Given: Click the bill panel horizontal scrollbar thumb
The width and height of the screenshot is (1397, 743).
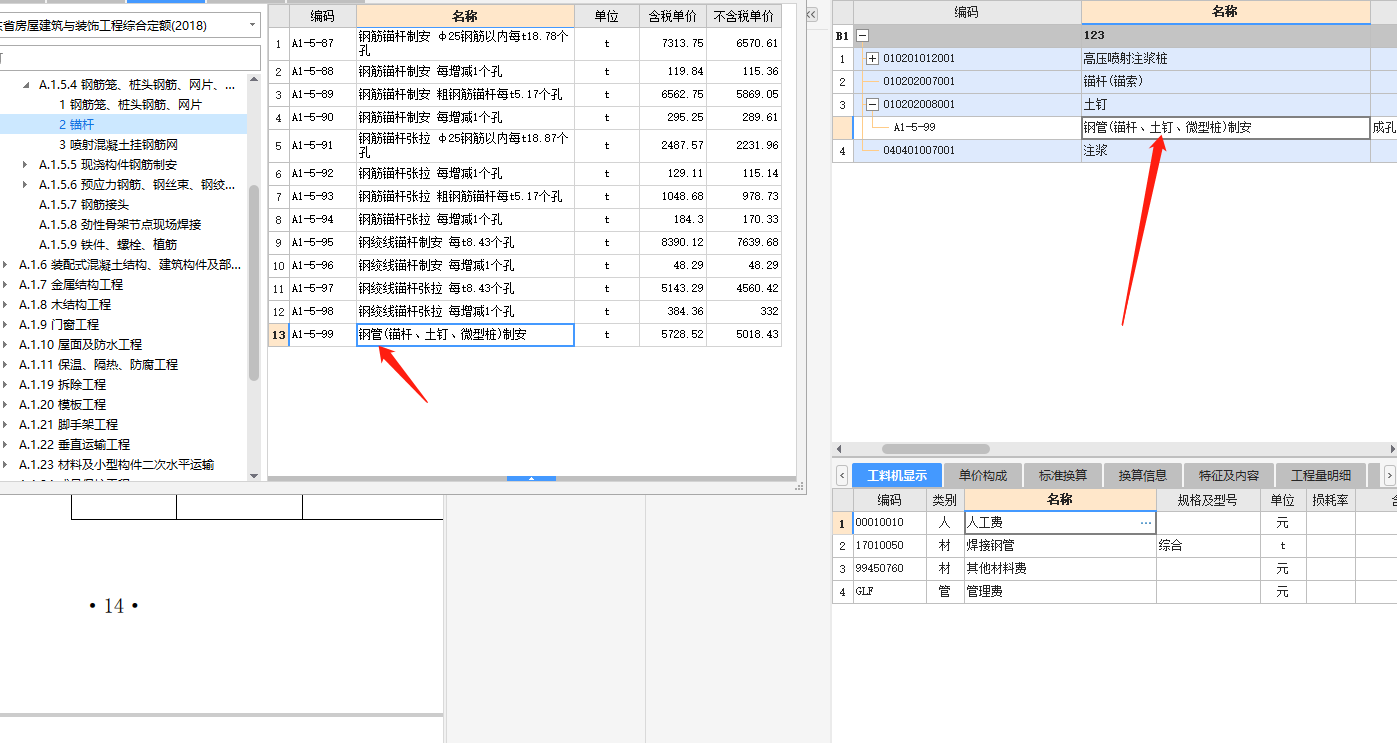Looking at the screenshot, I should (x=935, y=449).
